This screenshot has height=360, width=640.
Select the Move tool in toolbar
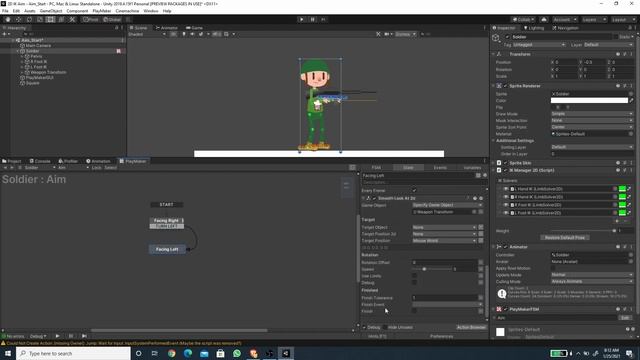pos(18,19)
